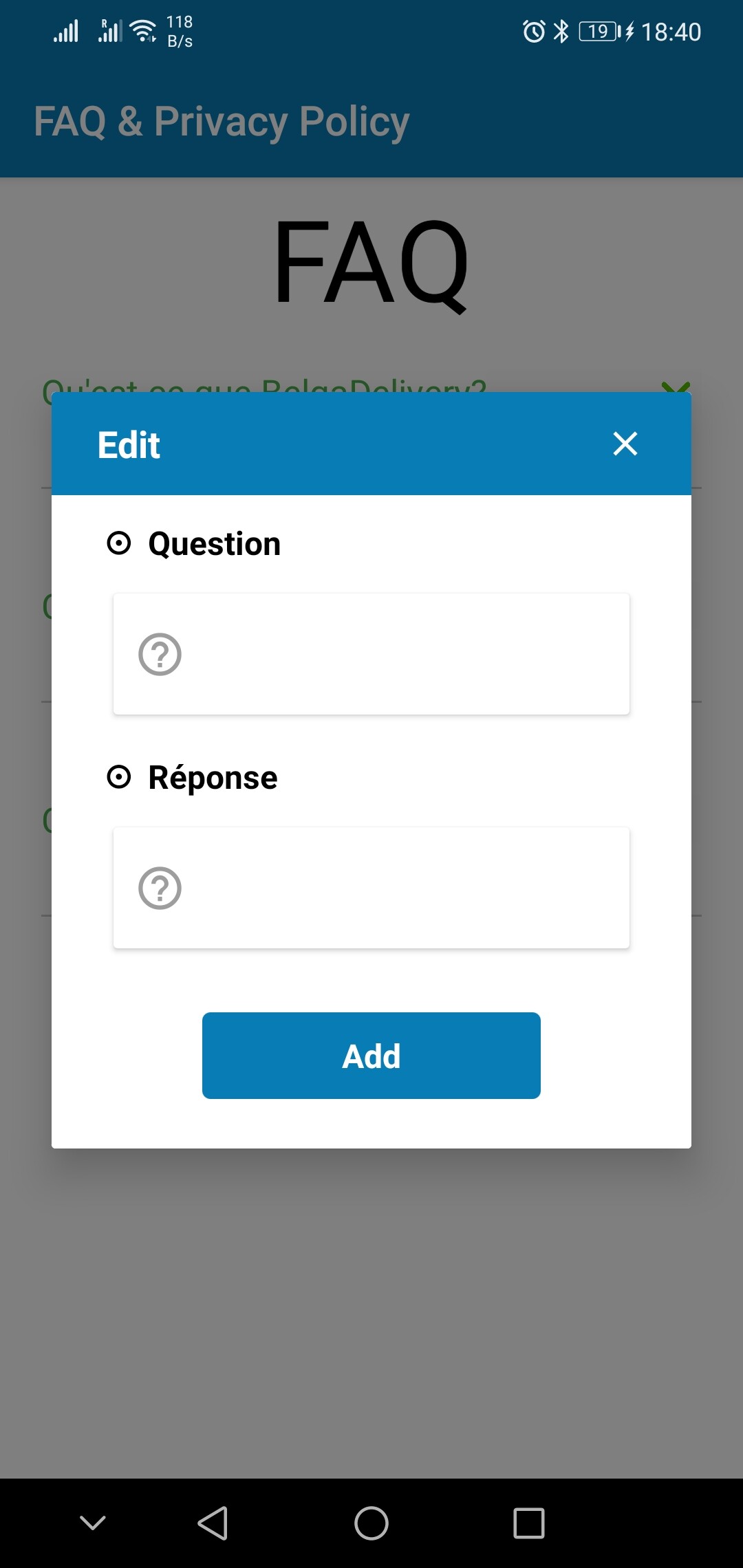743x1568 pixels.
Task: Tap the 18:40 clock in status bar
Action: pyautogui.click(x=671, y=32)
